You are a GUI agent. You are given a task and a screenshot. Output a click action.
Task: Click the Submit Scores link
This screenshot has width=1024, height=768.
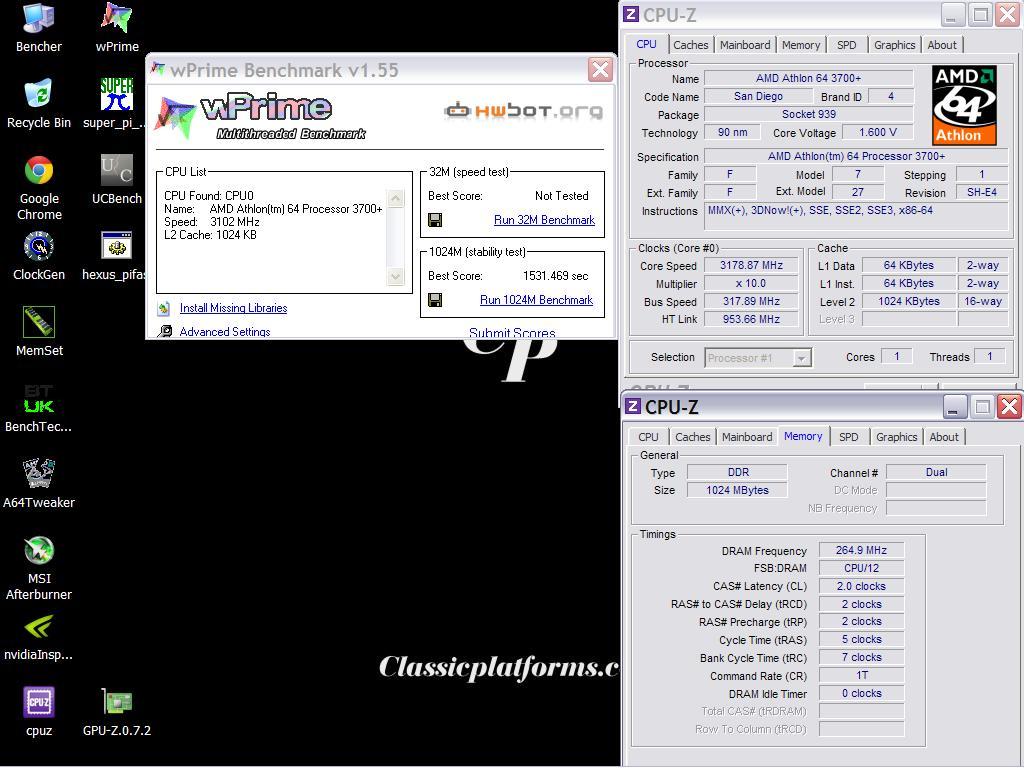click(512, 333)
